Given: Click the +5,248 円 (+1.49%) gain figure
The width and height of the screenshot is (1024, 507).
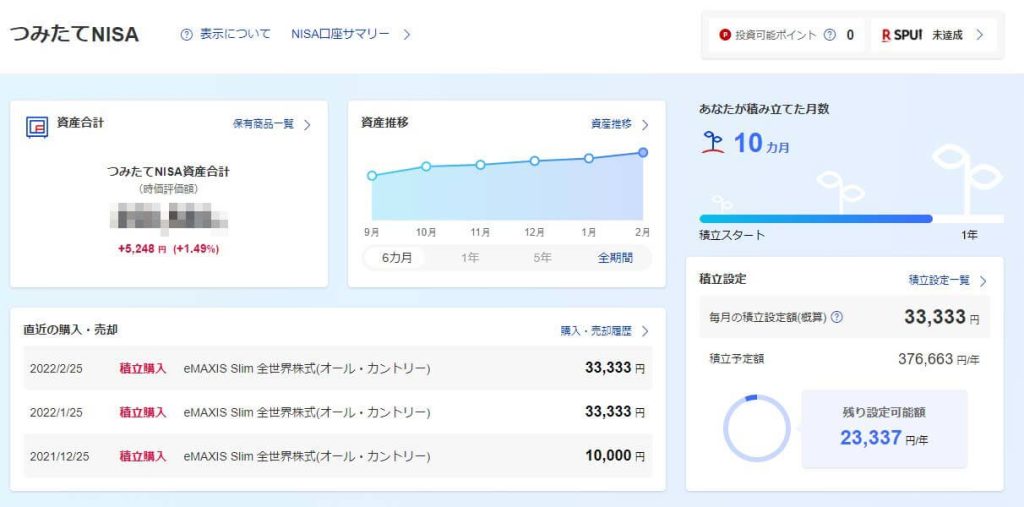Looking at the screenshot, I should coord(168,249).
